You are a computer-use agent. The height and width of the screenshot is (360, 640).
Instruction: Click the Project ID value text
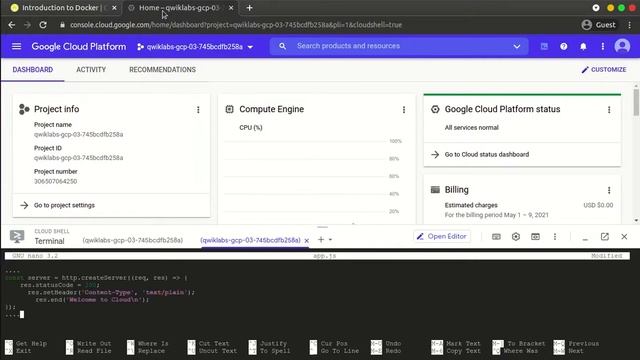(78, 158)
